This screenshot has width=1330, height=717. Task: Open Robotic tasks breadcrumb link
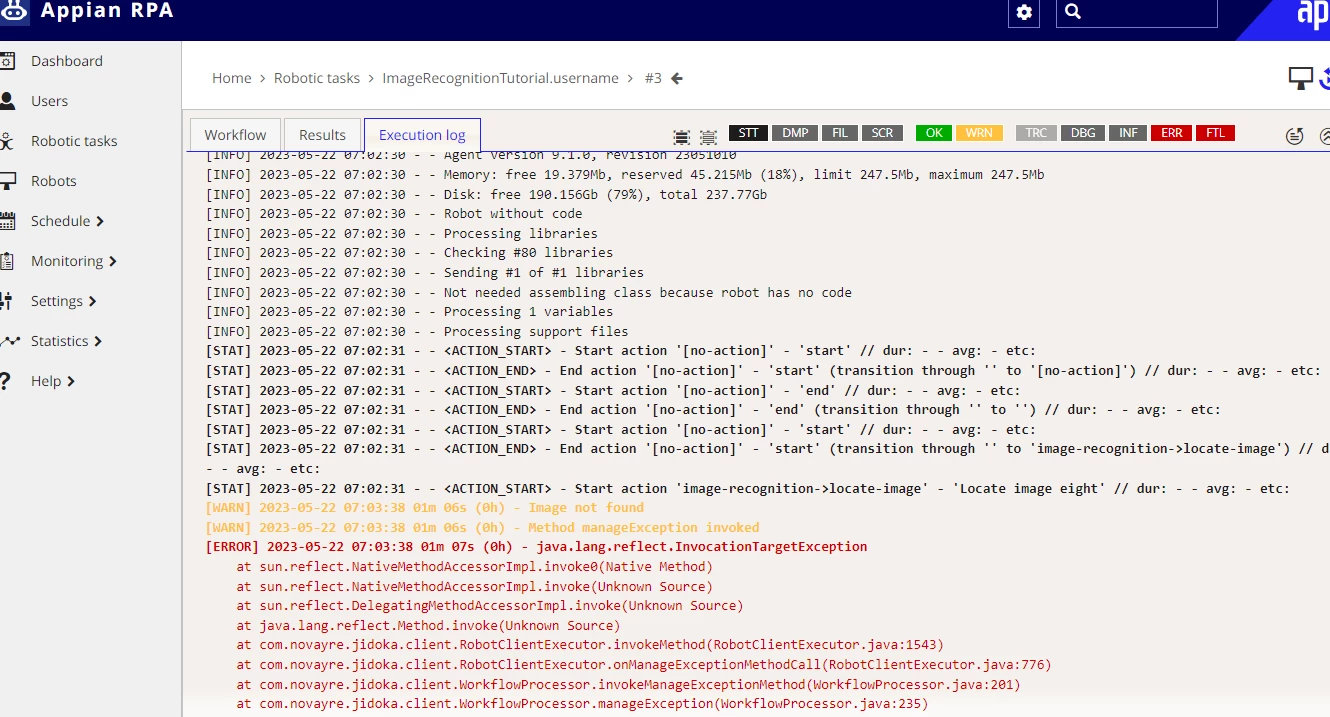coord(317,78)
